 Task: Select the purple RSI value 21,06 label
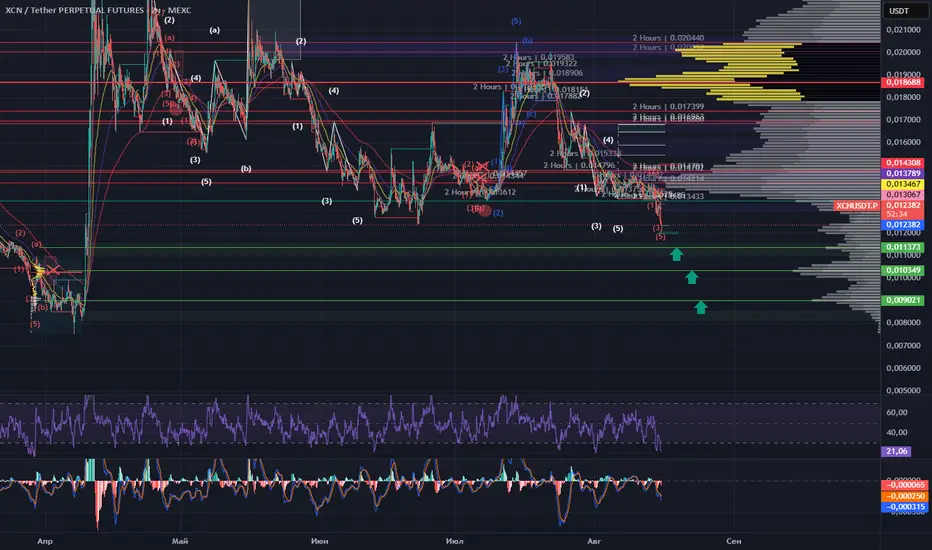[x=896, y=451]
